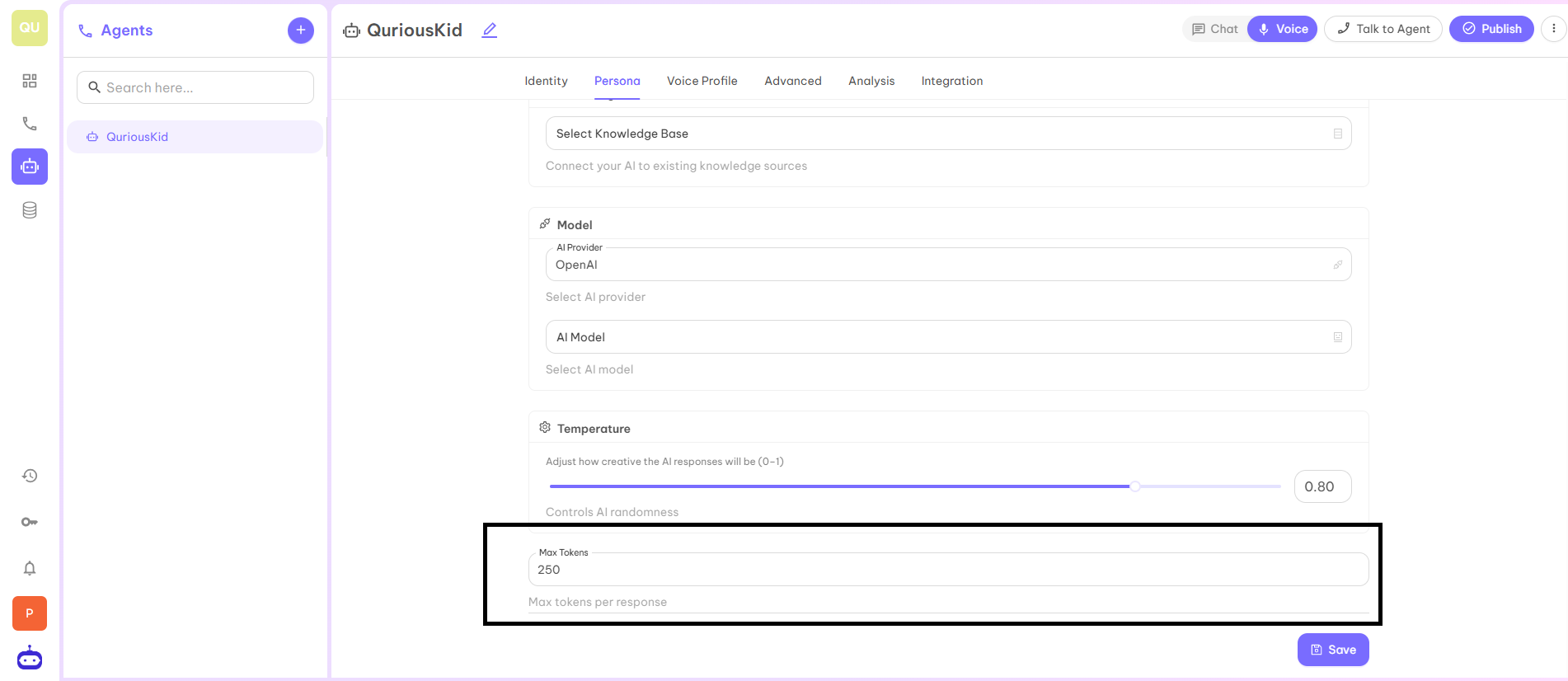Open the Select Knowledge Base dropdown
Image resolution: width=1568 pixels, height=681 pixels.
pyautogui.click(x=948, y=134)
